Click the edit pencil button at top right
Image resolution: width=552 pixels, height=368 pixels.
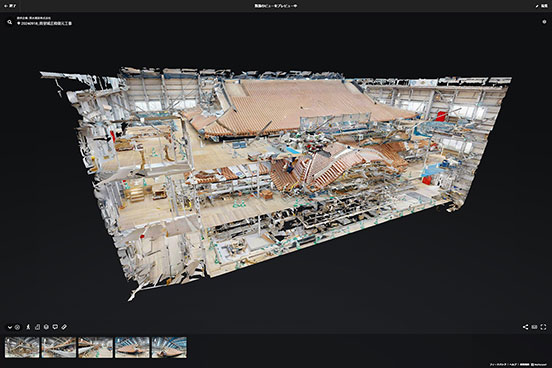coord(542,6)
